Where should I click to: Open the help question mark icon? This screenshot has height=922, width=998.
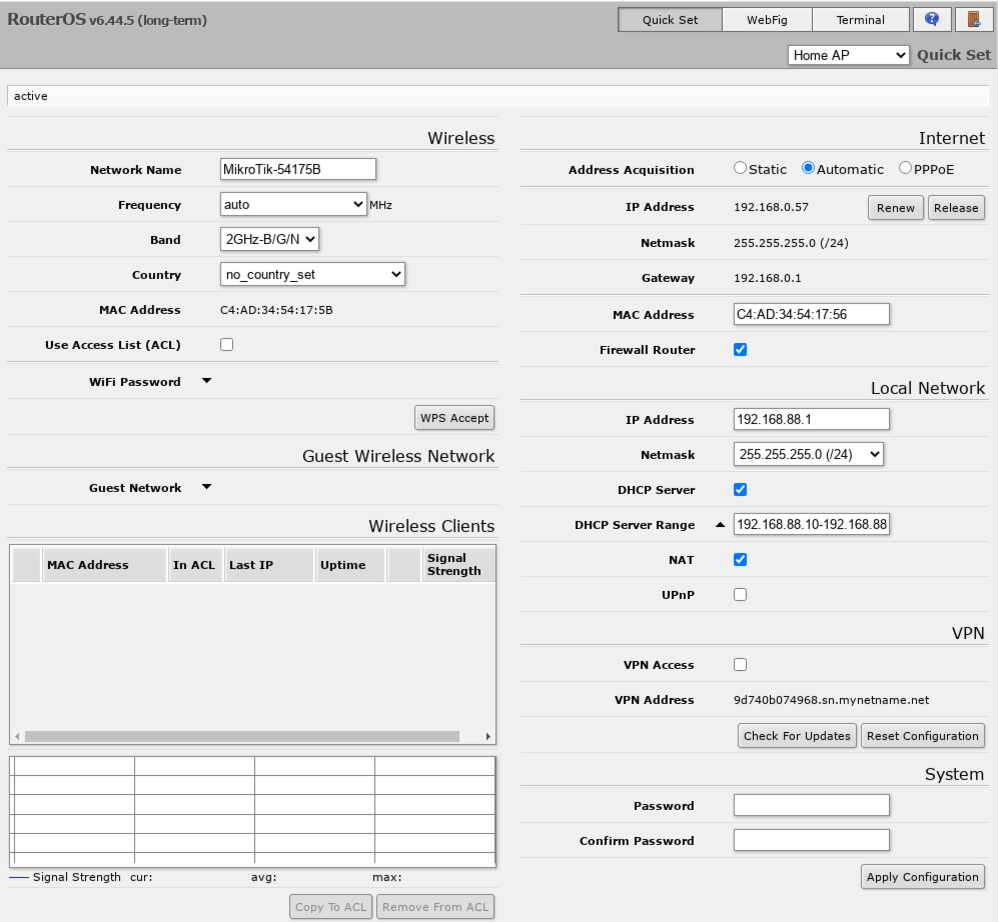[x=932, y=19]
